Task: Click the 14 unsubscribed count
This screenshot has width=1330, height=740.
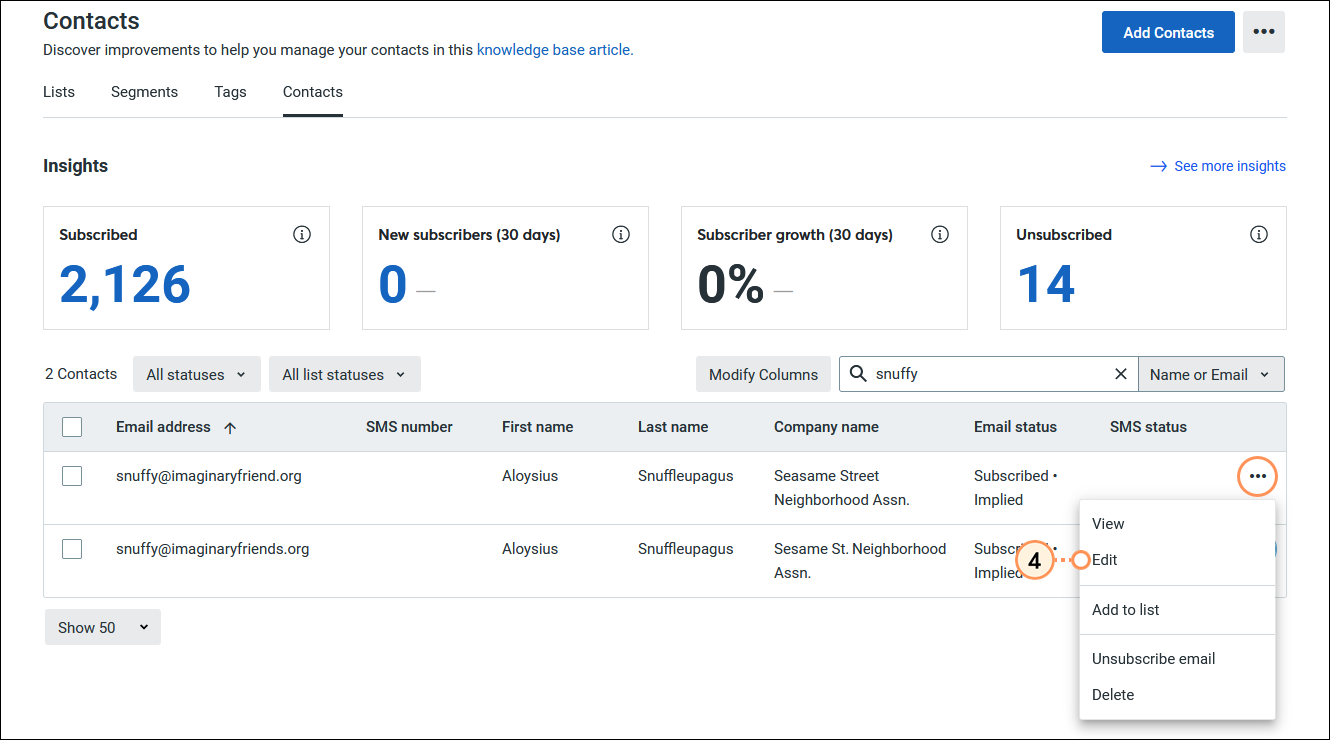Action: [1046, 284]
